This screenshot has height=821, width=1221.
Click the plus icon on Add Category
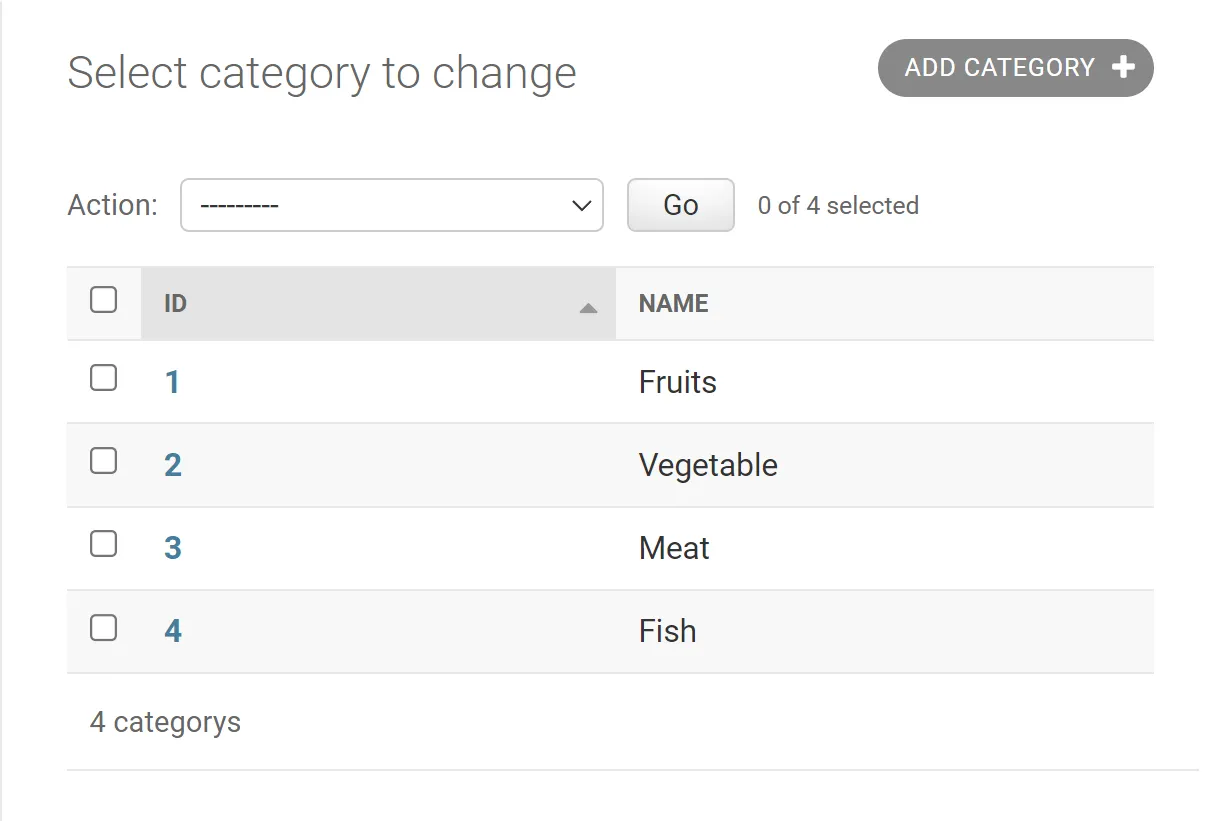coord(1123,68)
